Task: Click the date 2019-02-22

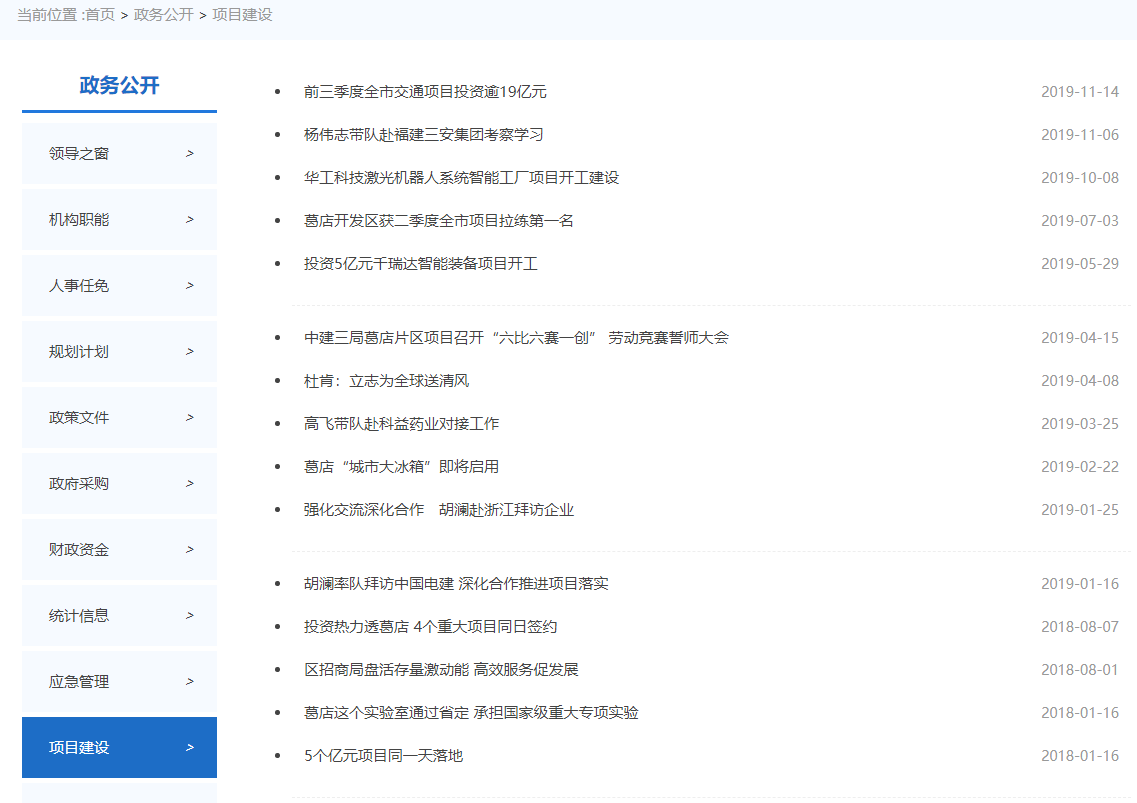Action: [x=1080, y=466]
